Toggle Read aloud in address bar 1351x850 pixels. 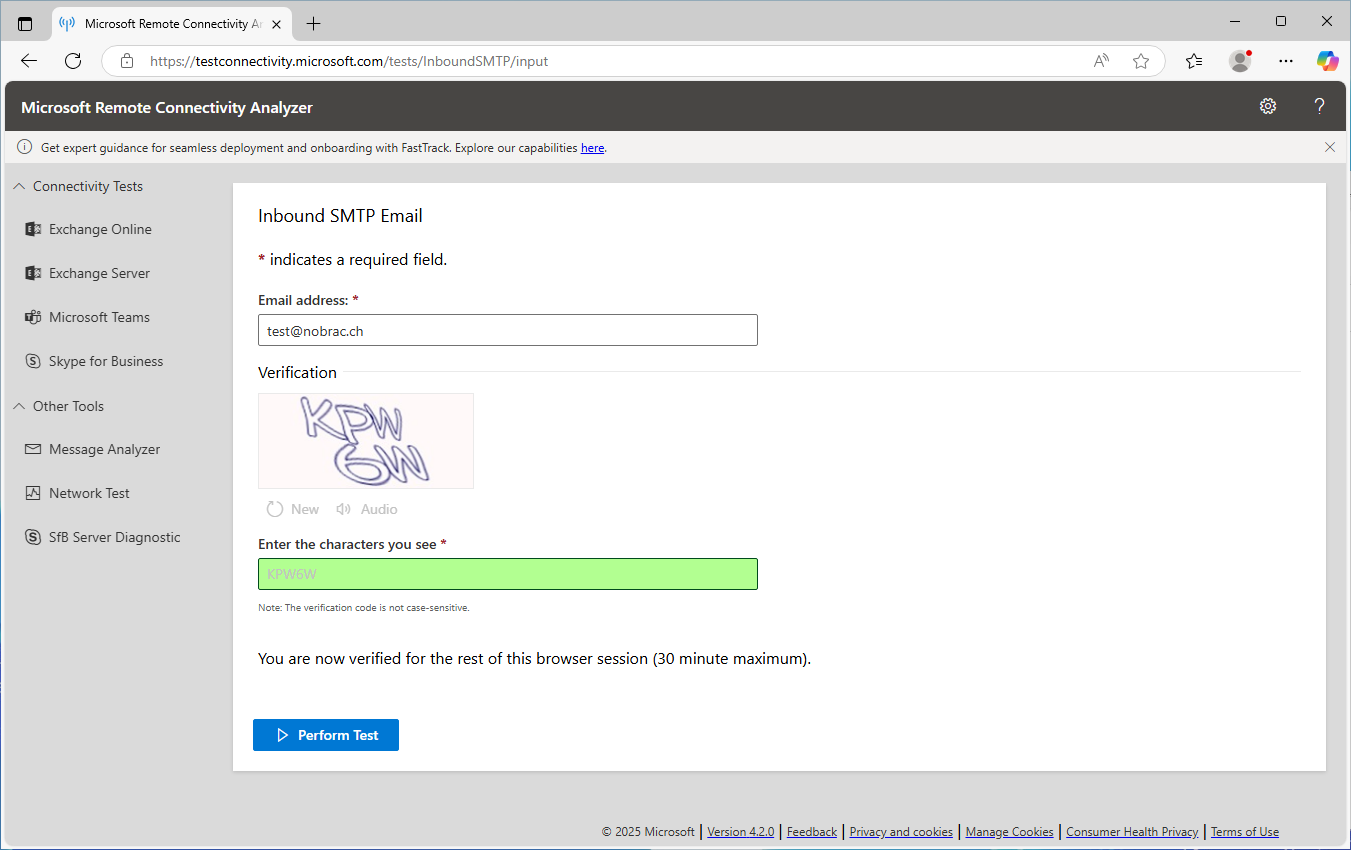pos(1101,61)
